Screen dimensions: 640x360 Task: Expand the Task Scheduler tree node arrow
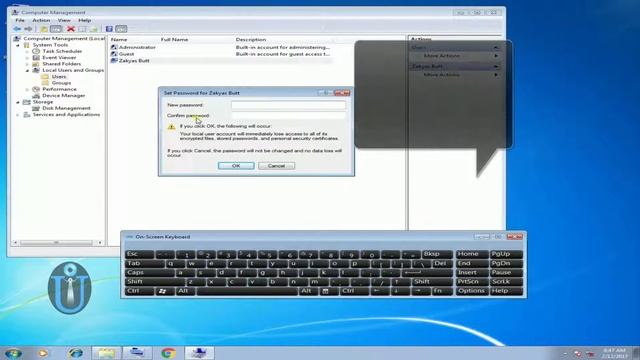[x=27, y=51]
